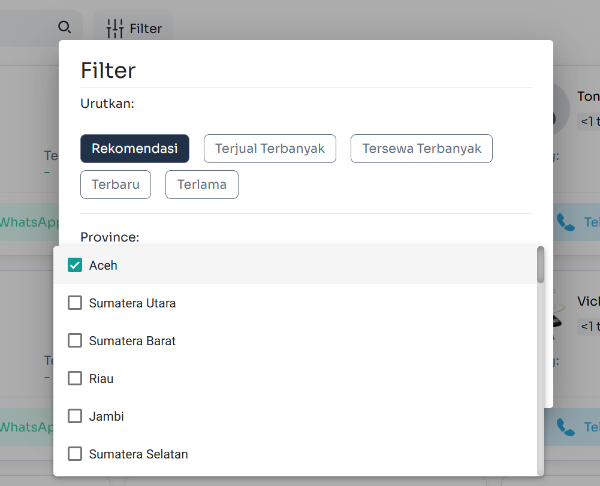The width and height of the screenshot is (600, 486).
Task: Tick the Sumatera Barat checkbox
Action: click(x=75, y=340)
